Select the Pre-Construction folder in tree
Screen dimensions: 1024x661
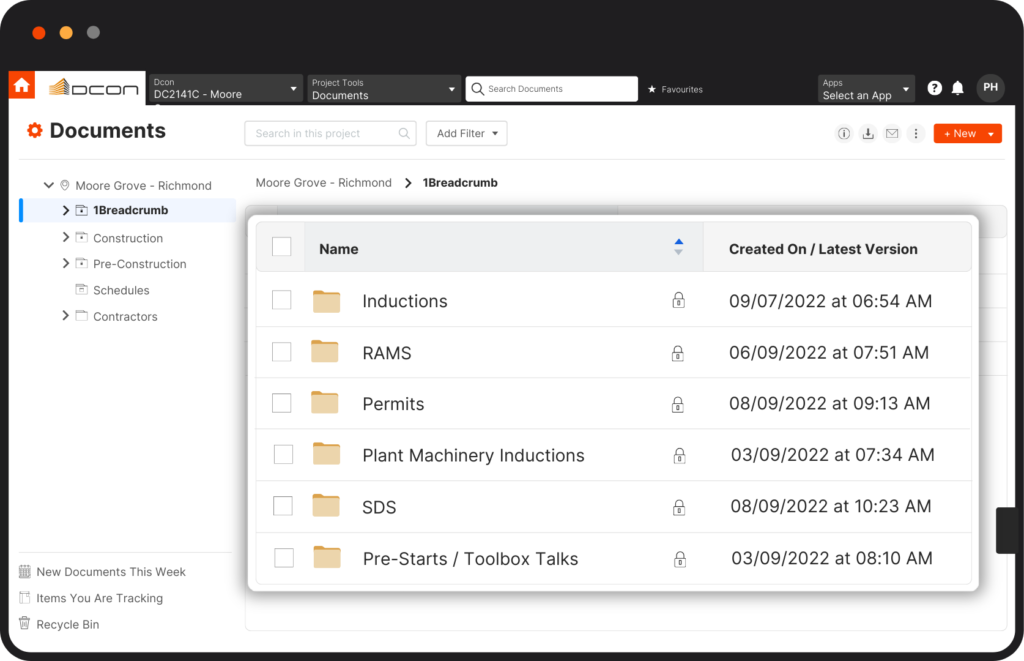(x=140, y=264)
